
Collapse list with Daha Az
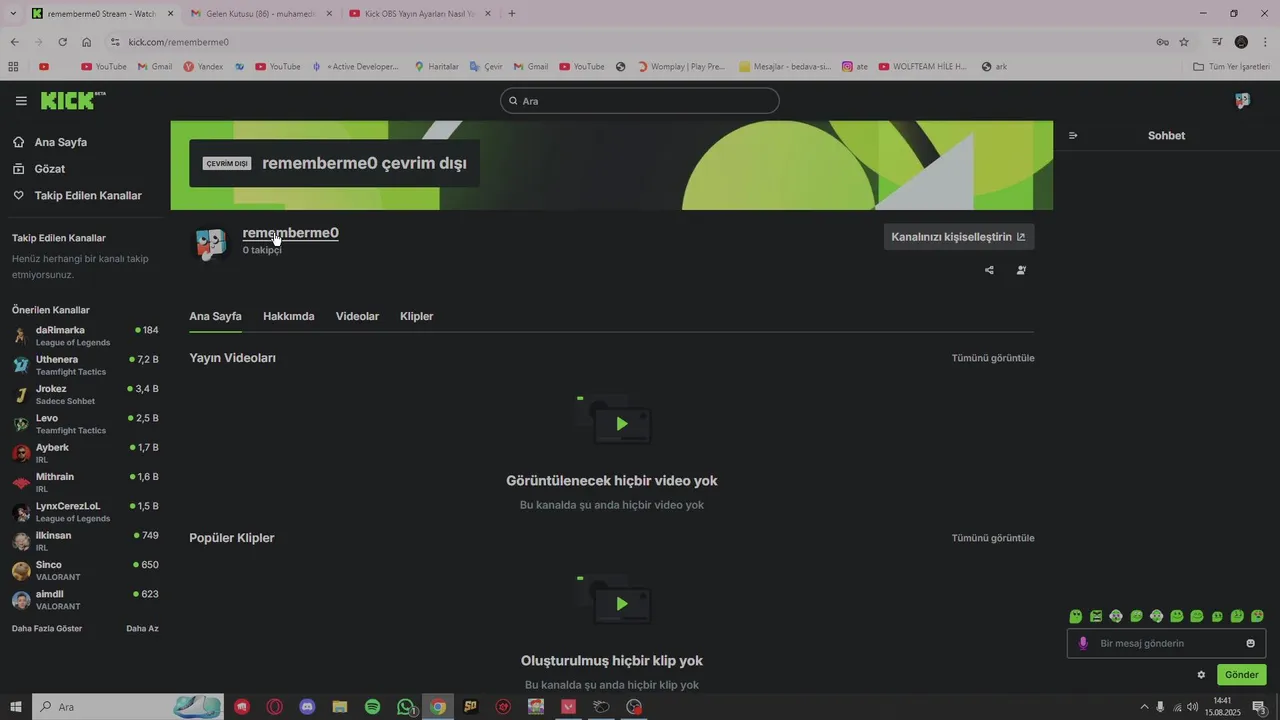[142, 628]
